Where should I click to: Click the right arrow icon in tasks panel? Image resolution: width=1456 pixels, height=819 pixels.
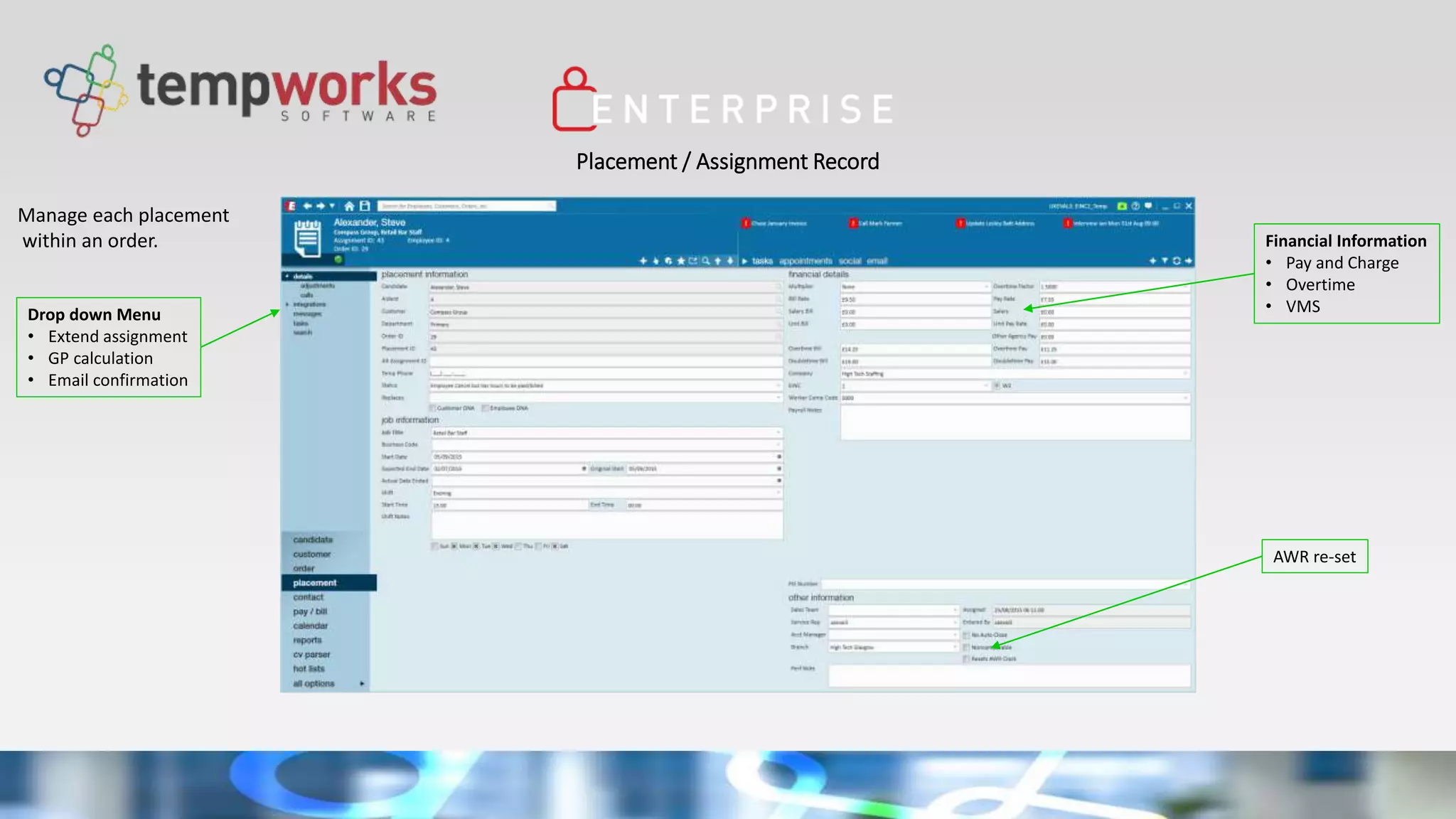click(1188, 261)
